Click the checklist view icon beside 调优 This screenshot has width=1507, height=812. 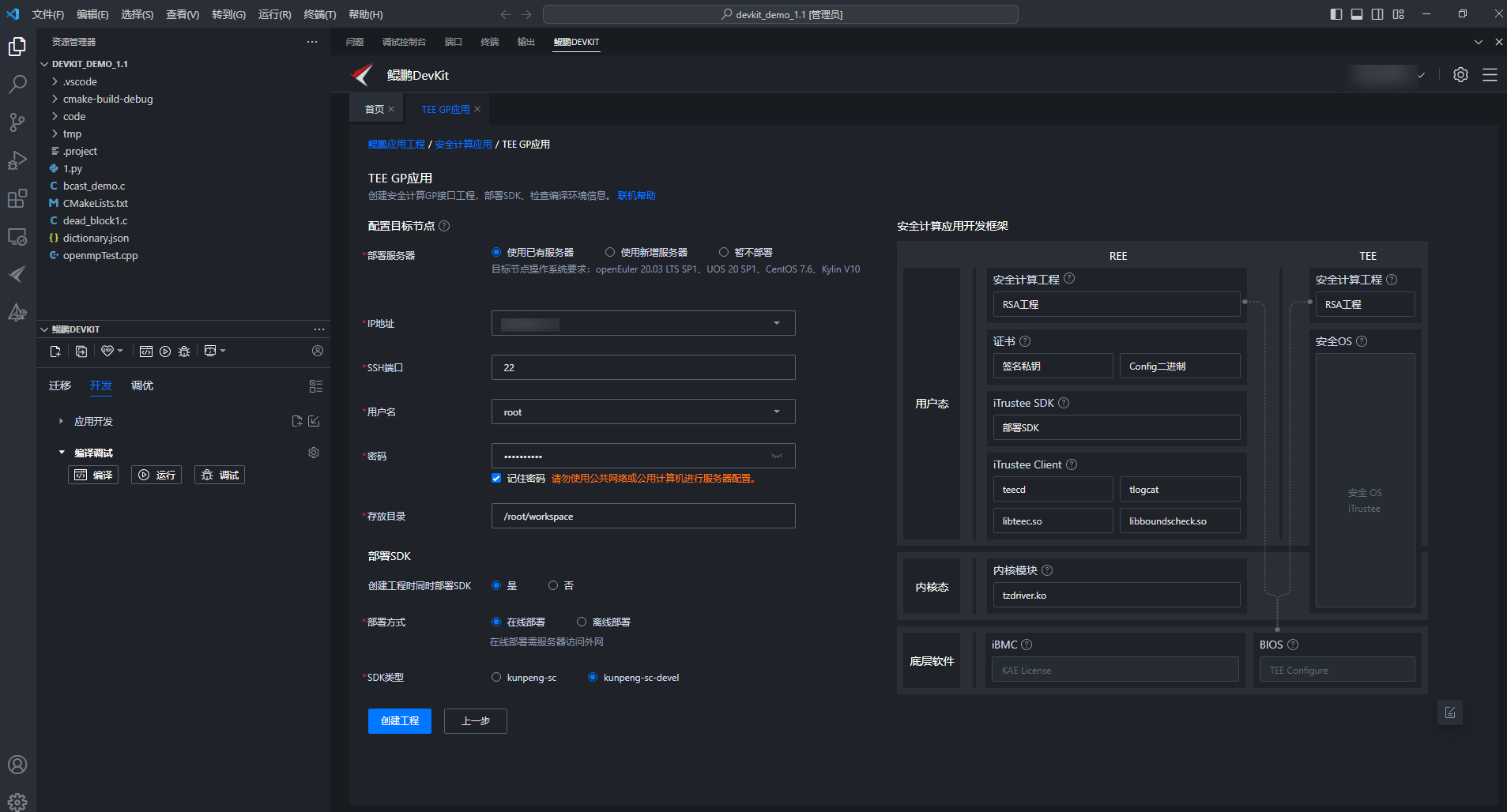click(x=316, y=386)
